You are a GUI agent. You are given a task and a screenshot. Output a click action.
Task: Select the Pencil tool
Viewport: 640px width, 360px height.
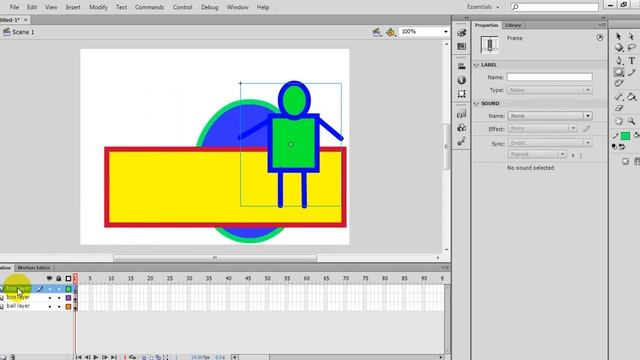631,73
